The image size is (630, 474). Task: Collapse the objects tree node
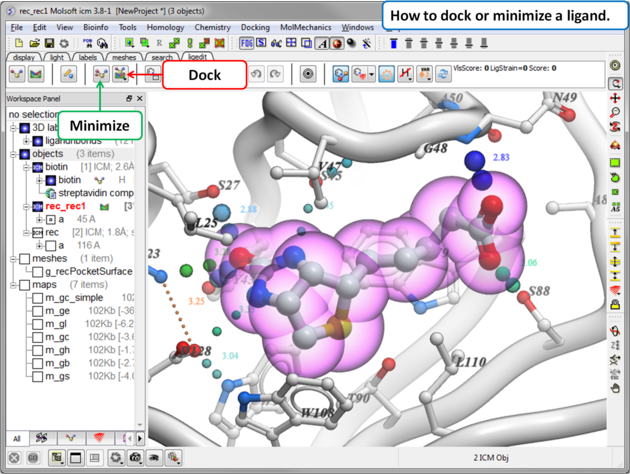(14, 154)
